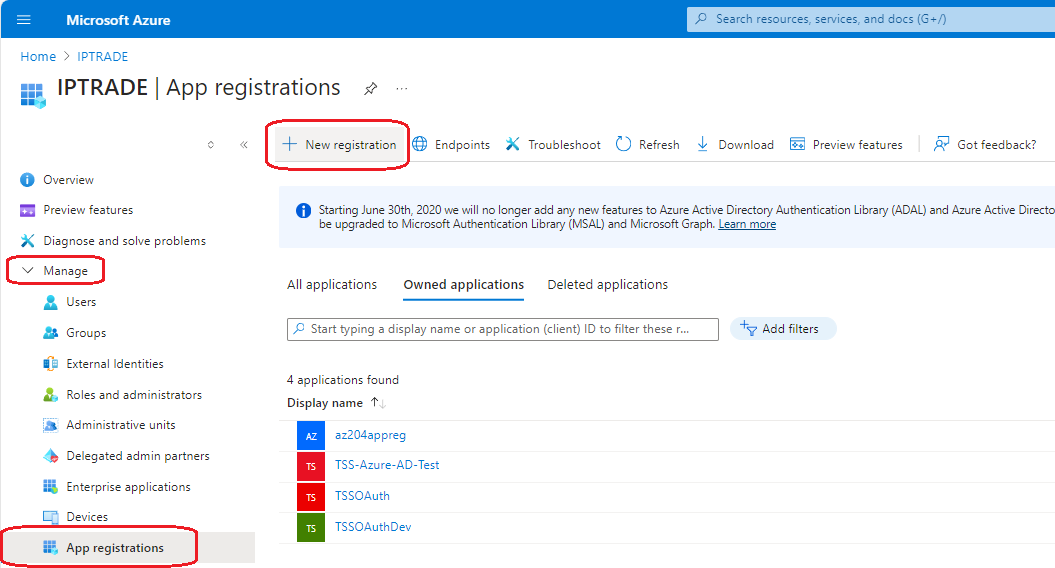Open External Identities menu item
The width and height of the screenshot is (1055, 568).
(115, 364)
